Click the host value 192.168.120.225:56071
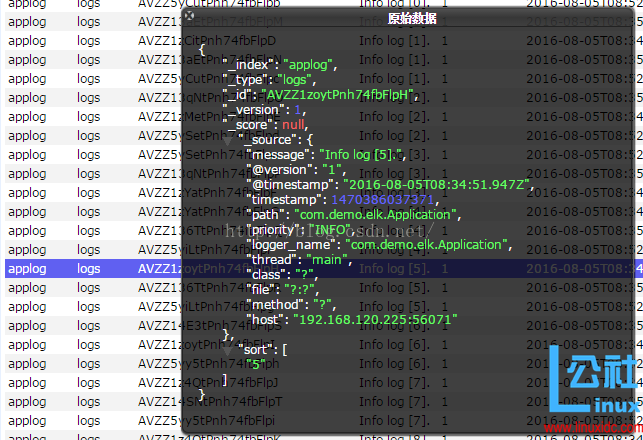Viewport: 643px width, 440px height. (x=375, y=319)
